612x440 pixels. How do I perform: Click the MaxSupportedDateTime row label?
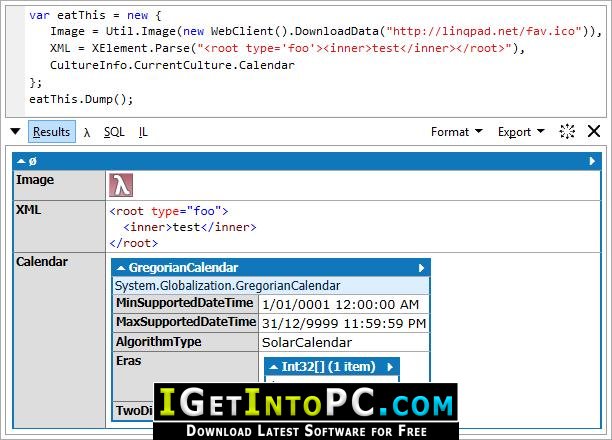(186, 322)
